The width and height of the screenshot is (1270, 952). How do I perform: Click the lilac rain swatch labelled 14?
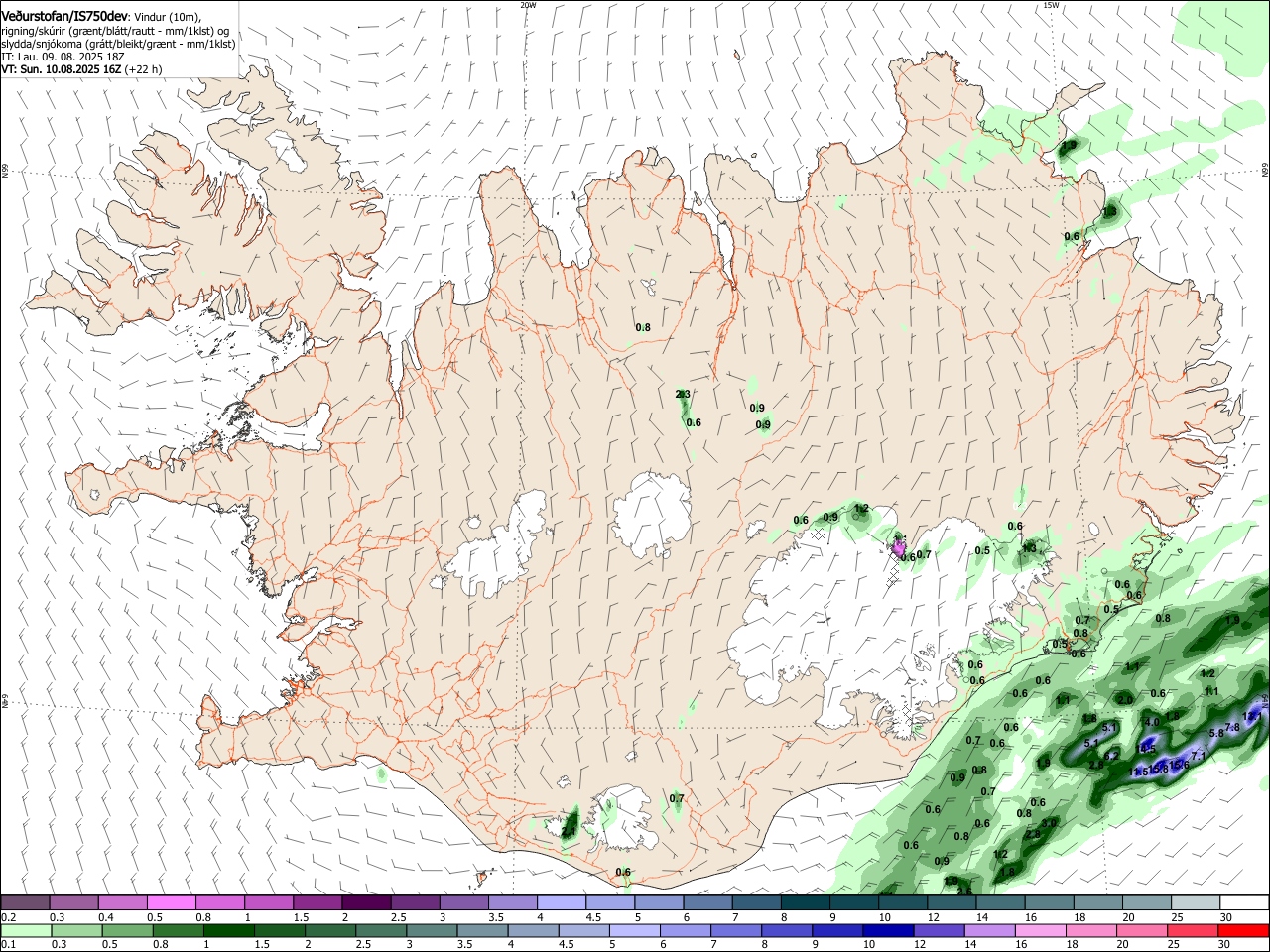pyautogui.click(x=989, y=931)
